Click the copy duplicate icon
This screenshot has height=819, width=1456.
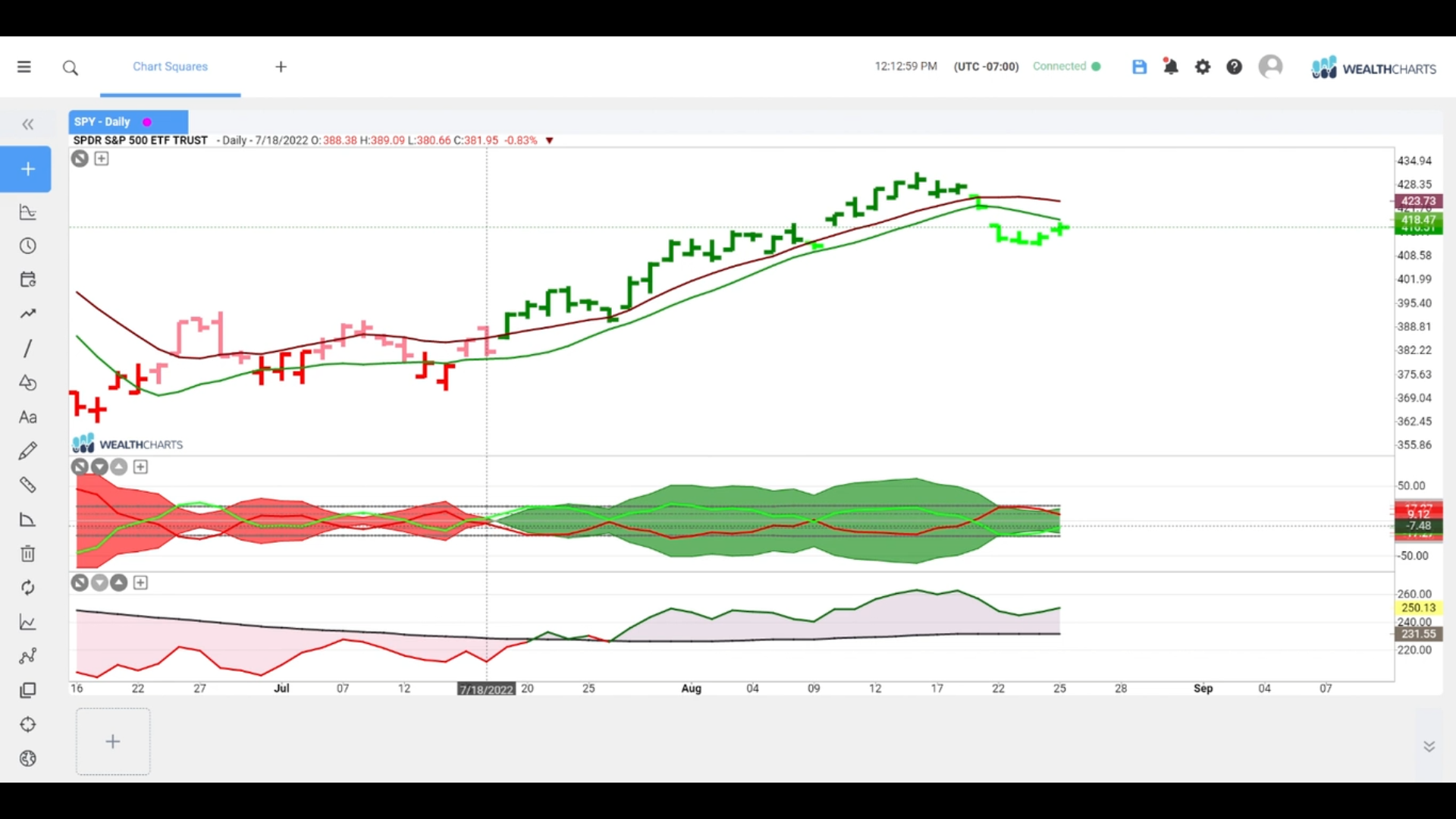[x=28, y=691]
